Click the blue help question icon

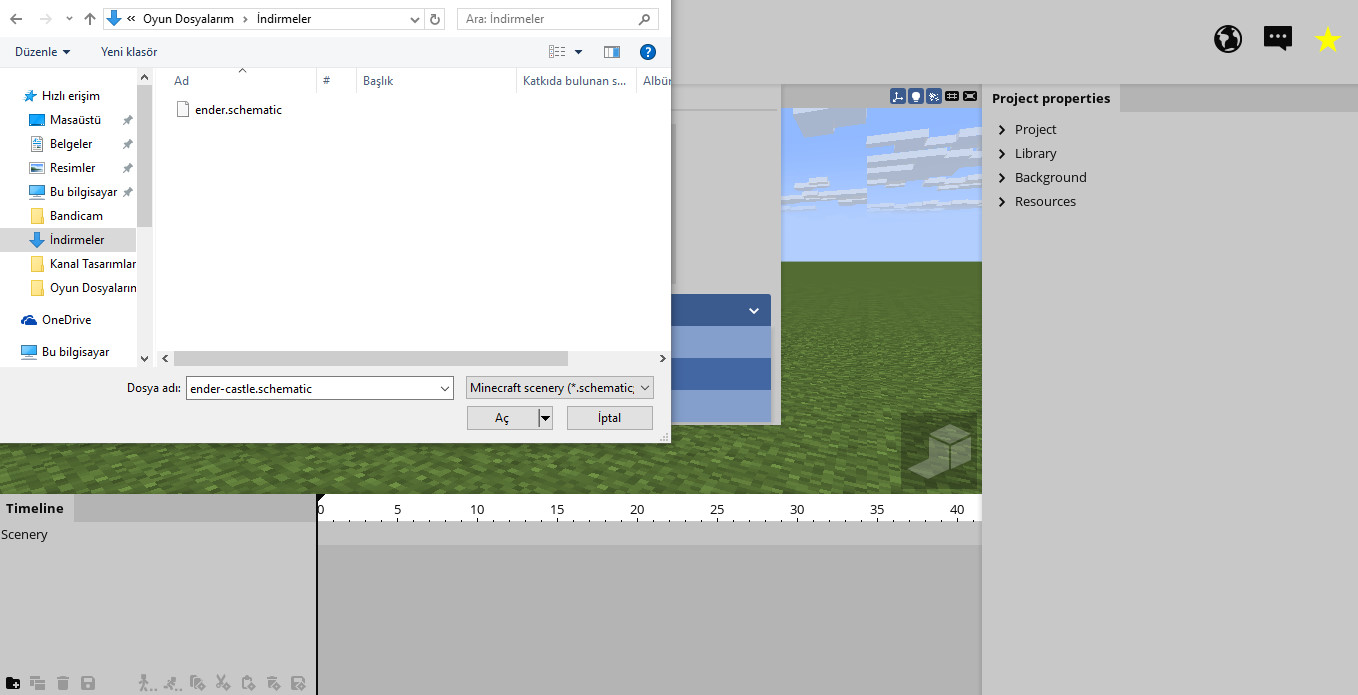tap(647, 52)
